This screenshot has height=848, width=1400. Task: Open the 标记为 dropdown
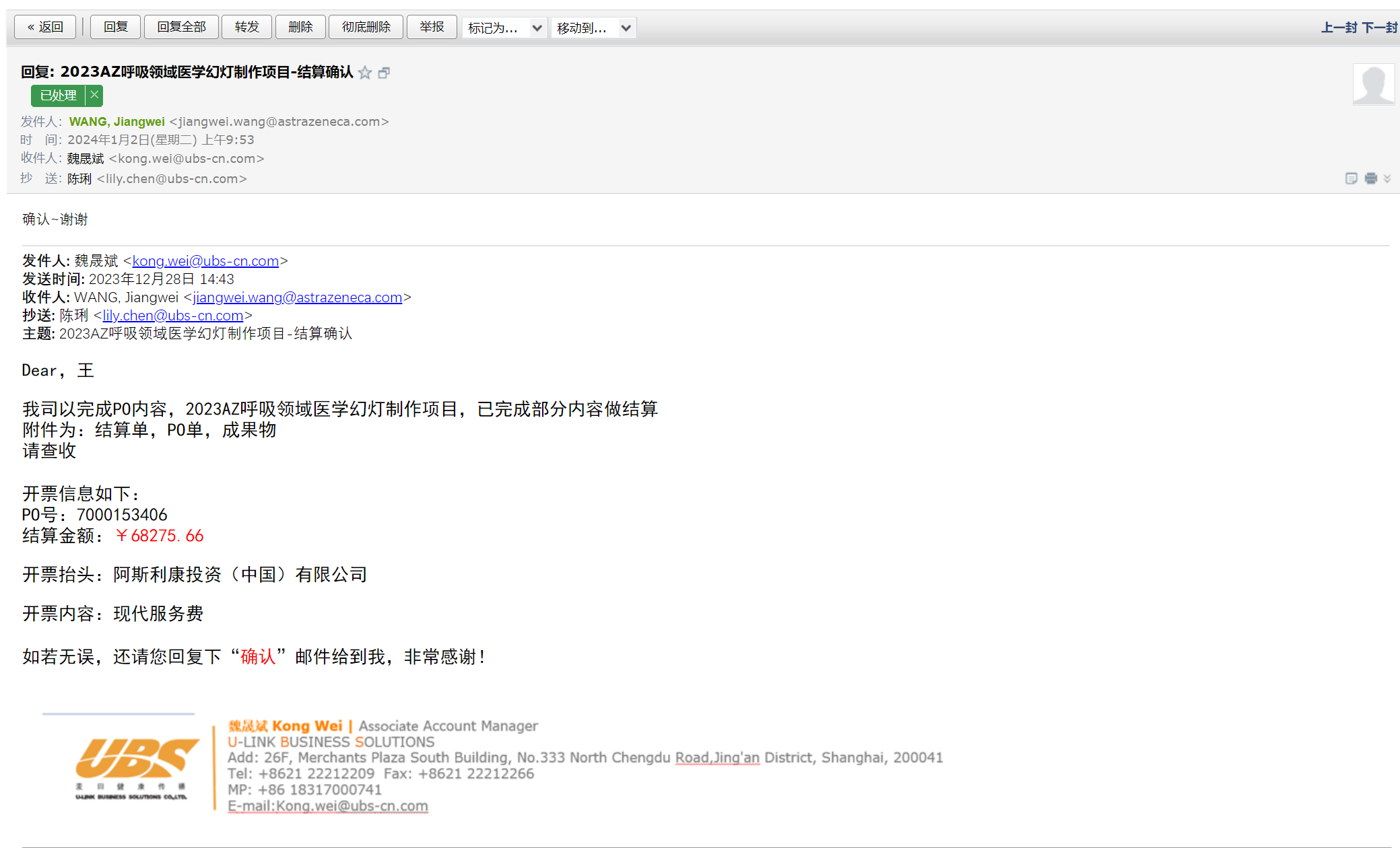coord(504,28)
